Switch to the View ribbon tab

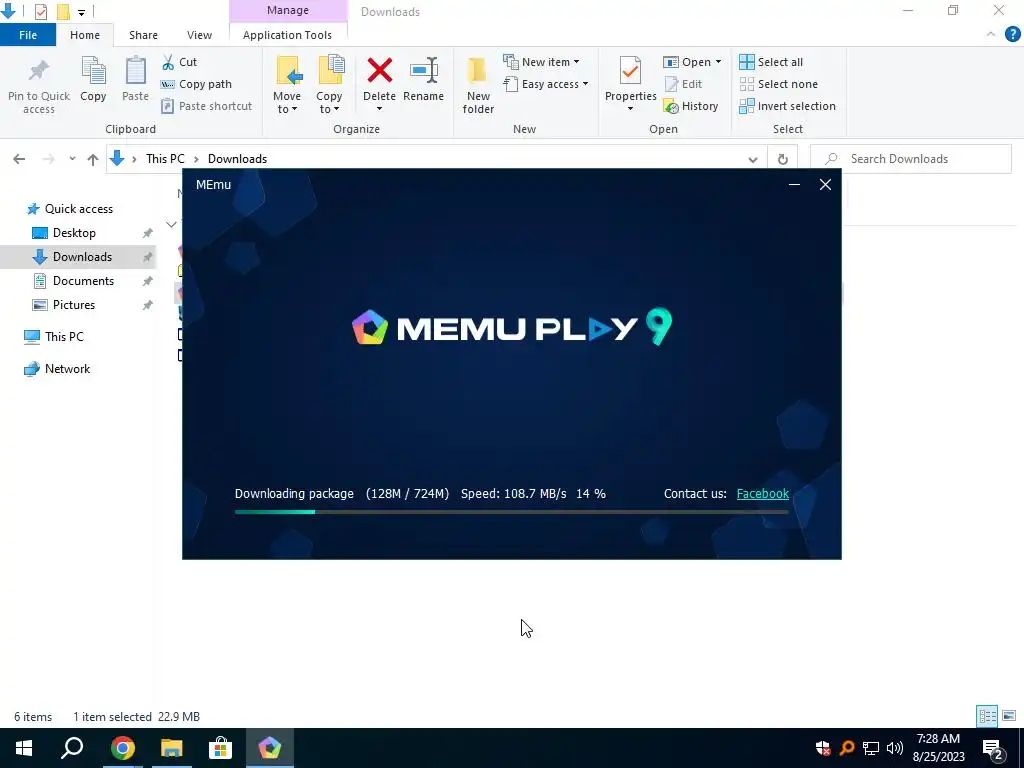(x=199, y=35)
